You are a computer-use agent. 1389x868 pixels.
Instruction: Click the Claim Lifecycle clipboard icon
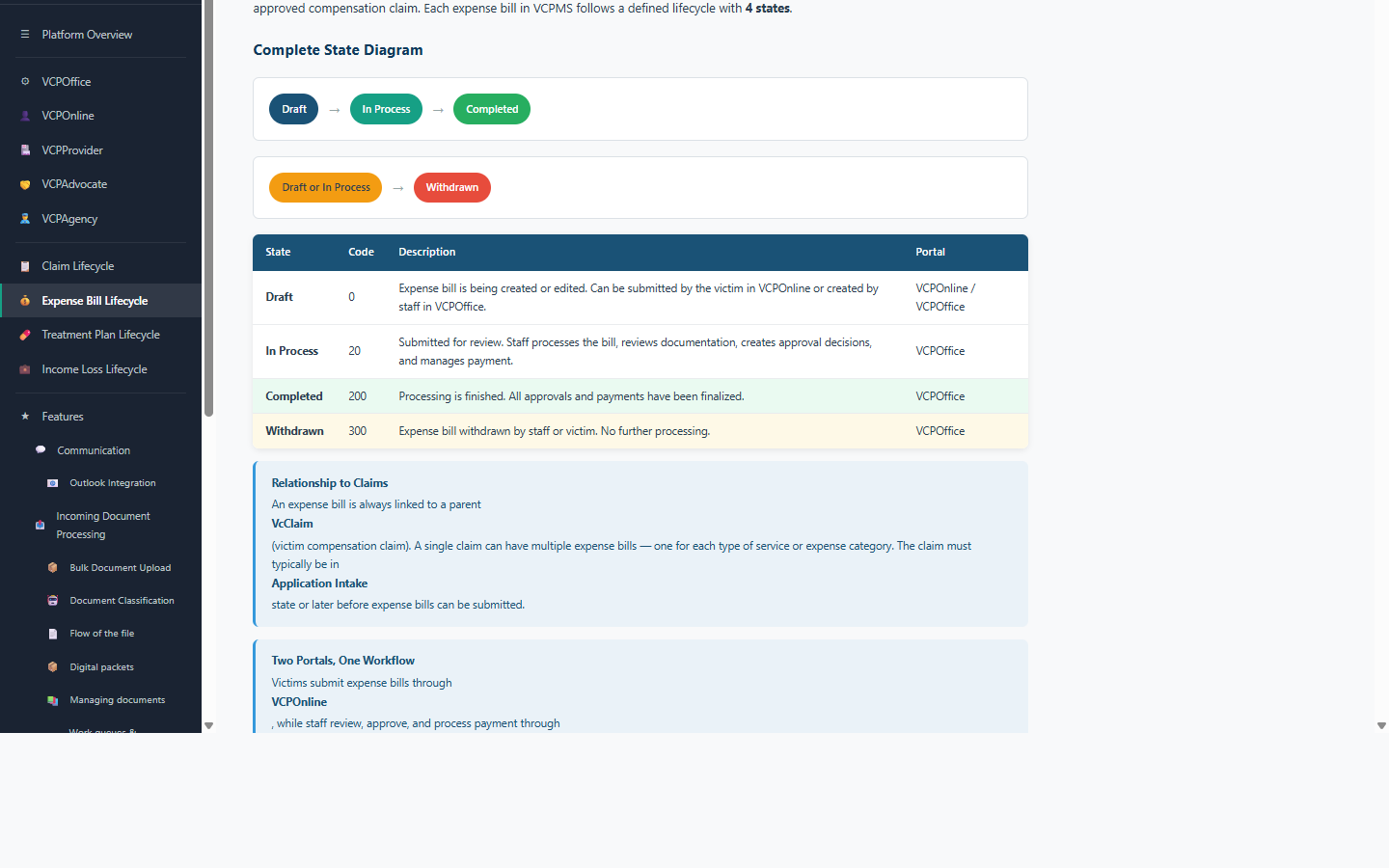pyautogui.click(x=24, y=265)
